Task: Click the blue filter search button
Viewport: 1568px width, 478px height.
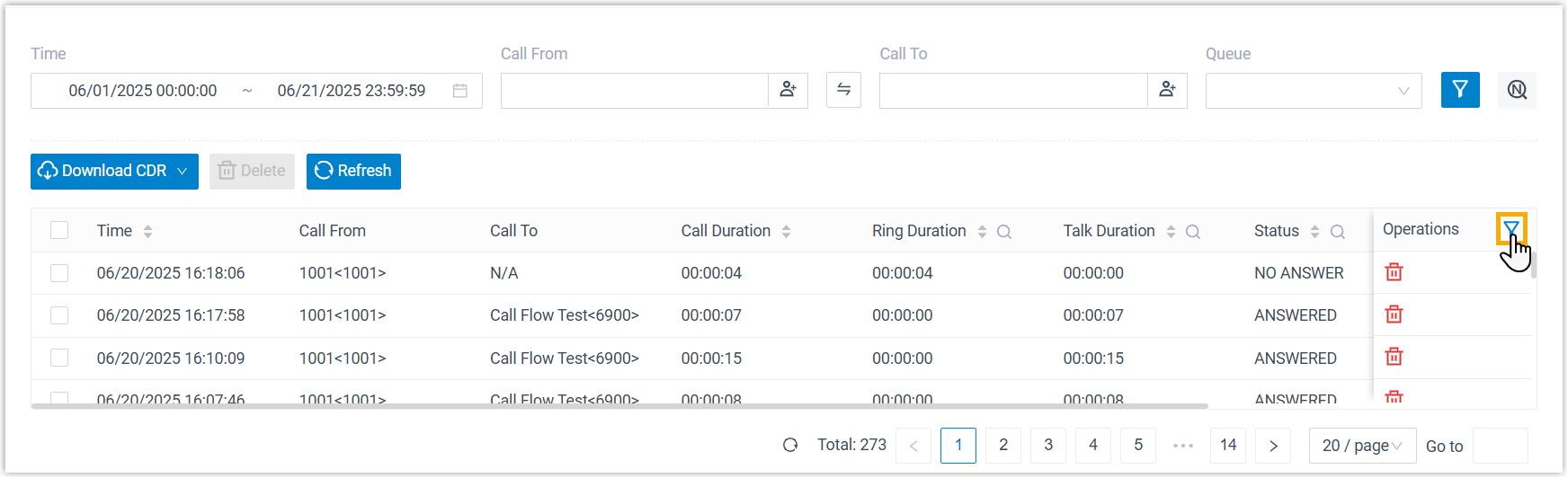Action: tap(1459, 90)
